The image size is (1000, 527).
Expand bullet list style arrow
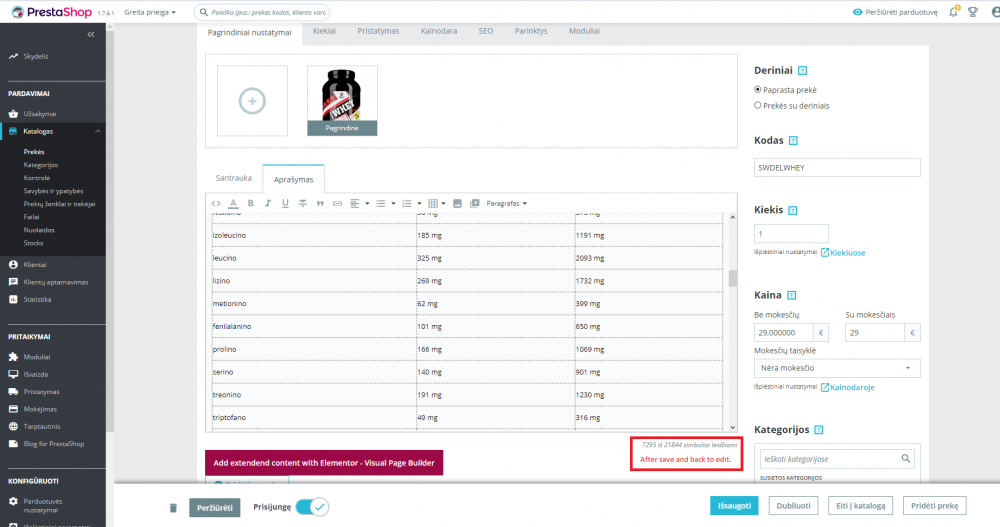tap(393, 204)
